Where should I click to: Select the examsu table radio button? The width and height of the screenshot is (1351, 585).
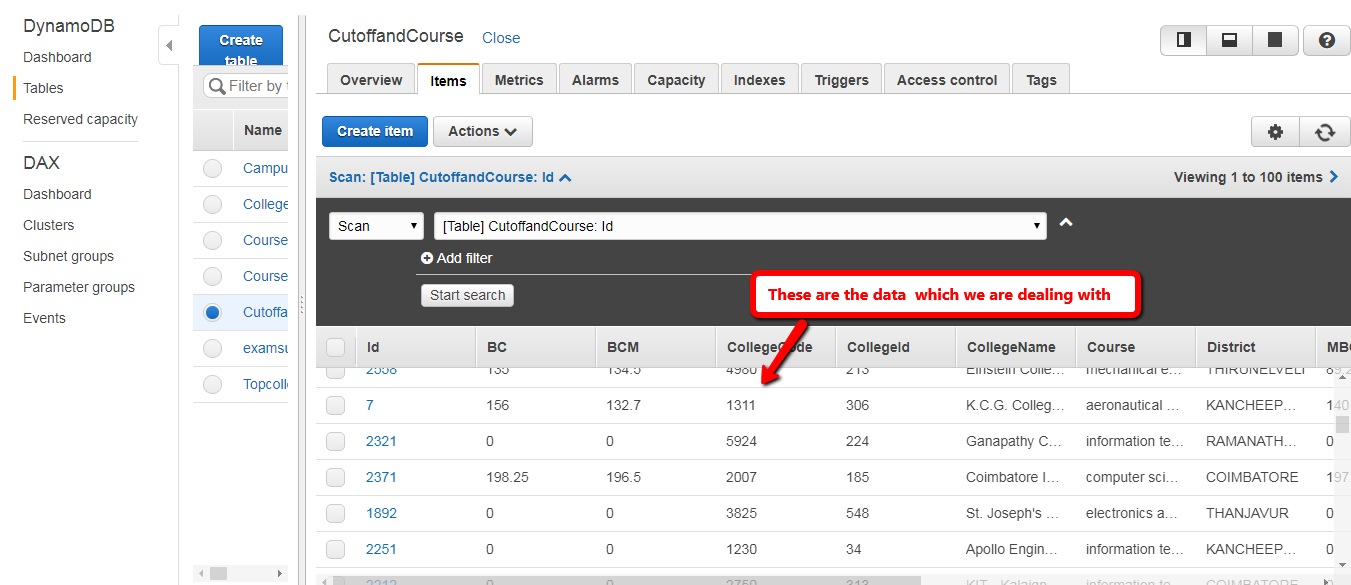click(212, 348)
